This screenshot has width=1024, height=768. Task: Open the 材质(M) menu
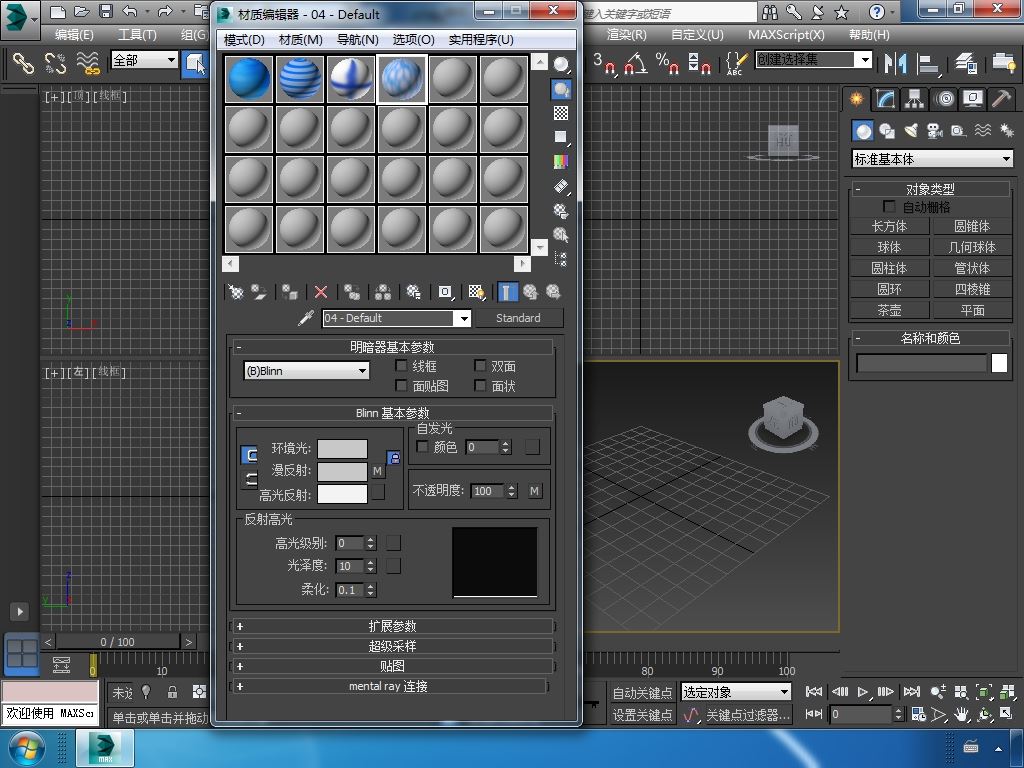pos(300,39)
